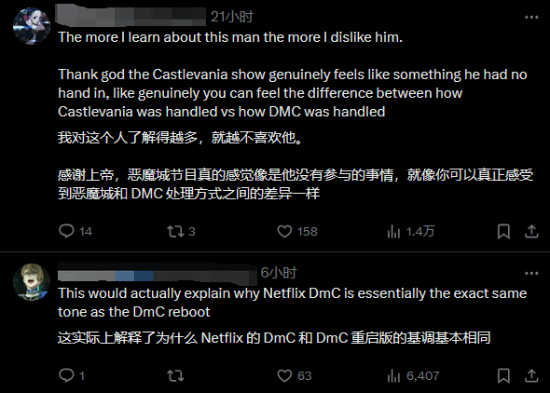Screen dimensions: 550x393
Task: View analytics showing 1.4万 views
Action: [x=411, y=231]
